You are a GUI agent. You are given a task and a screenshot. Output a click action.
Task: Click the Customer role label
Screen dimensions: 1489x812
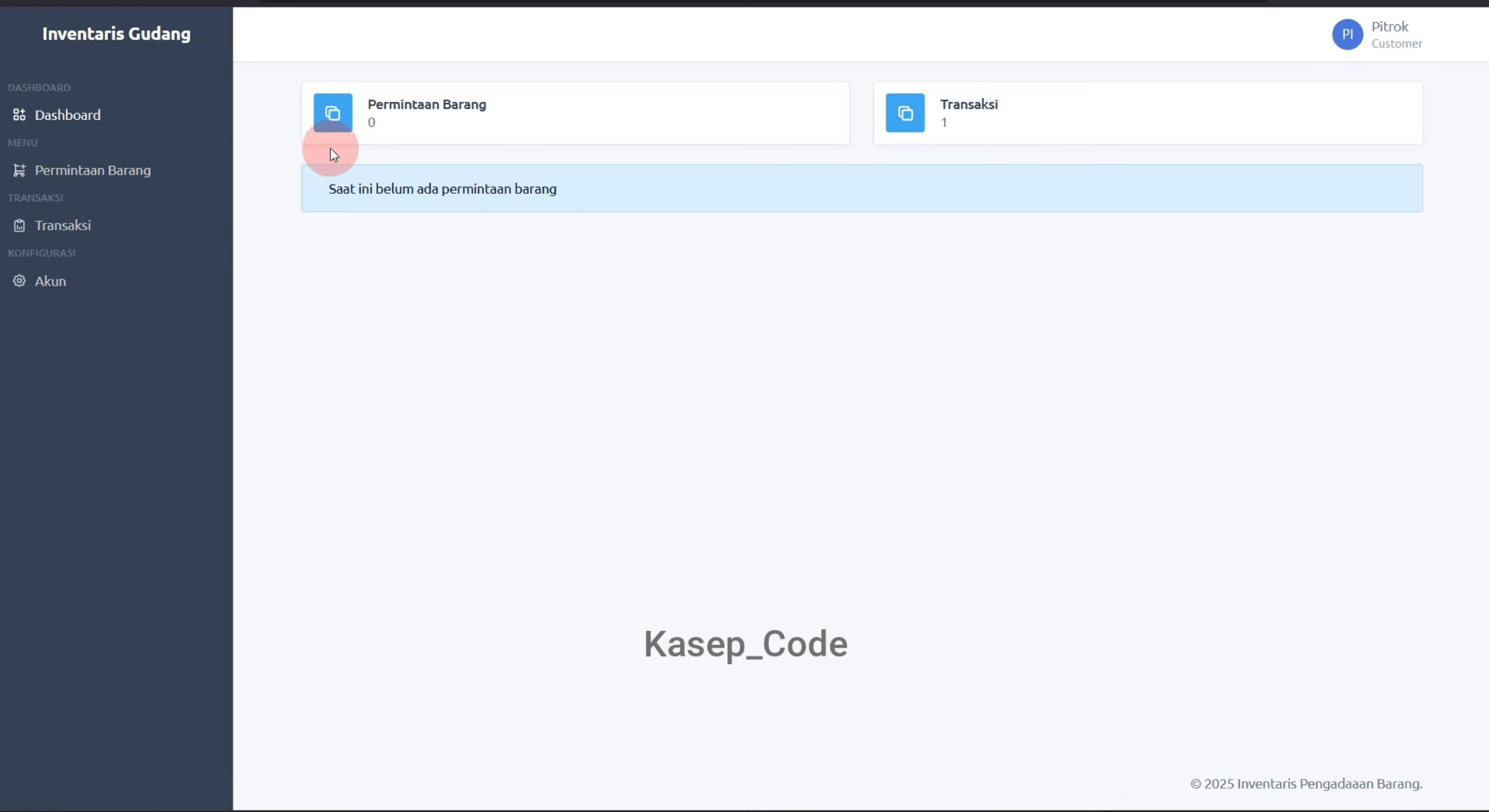[1396, 44]
